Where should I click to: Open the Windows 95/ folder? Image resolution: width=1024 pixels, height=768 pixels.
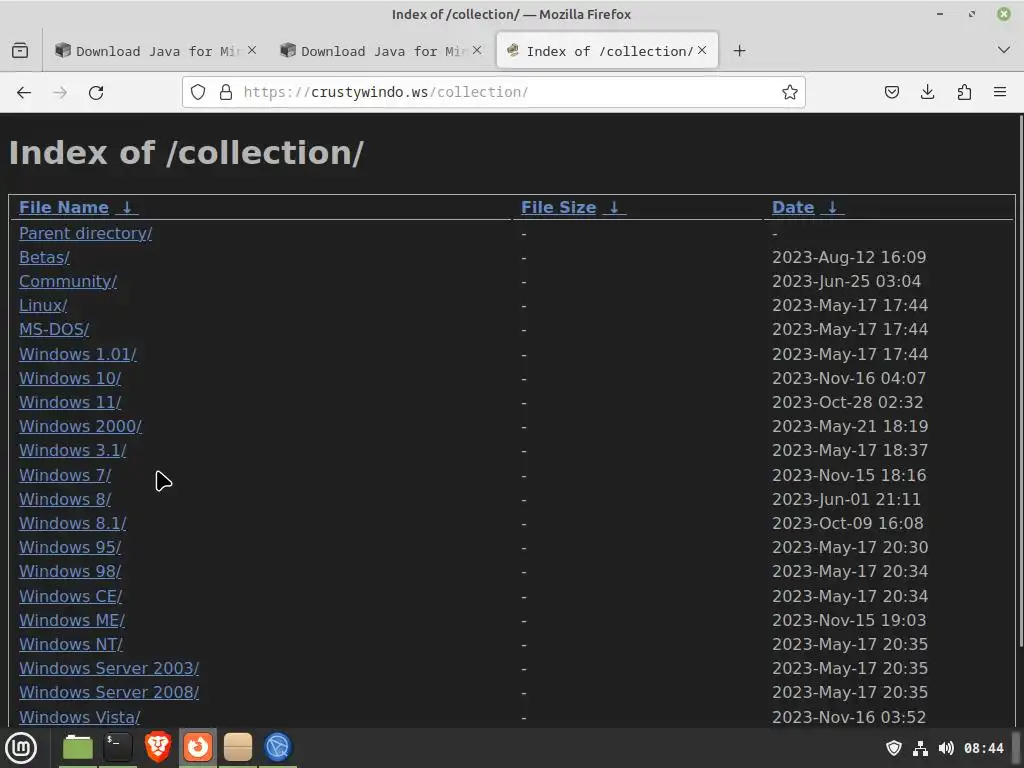pos(70,547)
